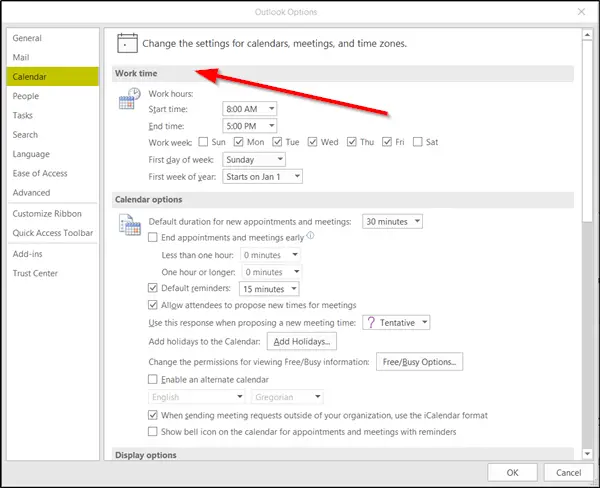Open the Add-ins category
Image resolution: width=600 pixels, height=488 pixels.
click(x=52, y=254)
